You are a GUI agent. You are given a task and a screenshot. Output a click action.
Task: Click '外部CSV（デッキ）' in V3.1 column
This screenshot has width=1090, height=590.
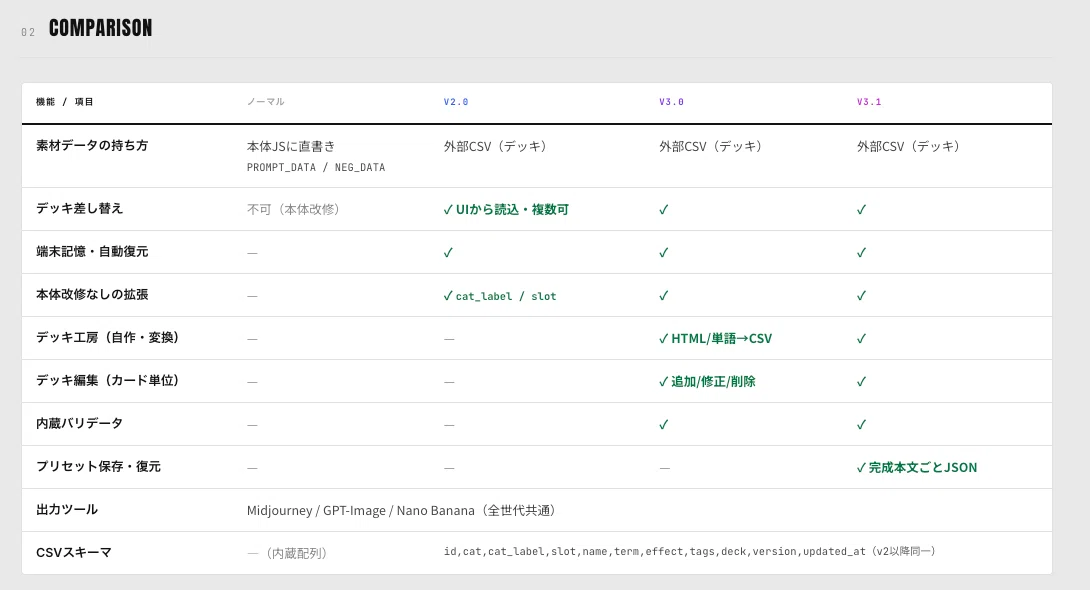coord(908,146)
